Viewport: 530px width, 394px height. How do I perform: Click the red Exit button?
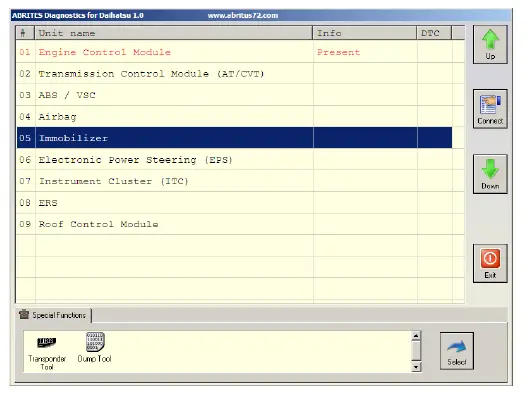click(x=490, y=263)
